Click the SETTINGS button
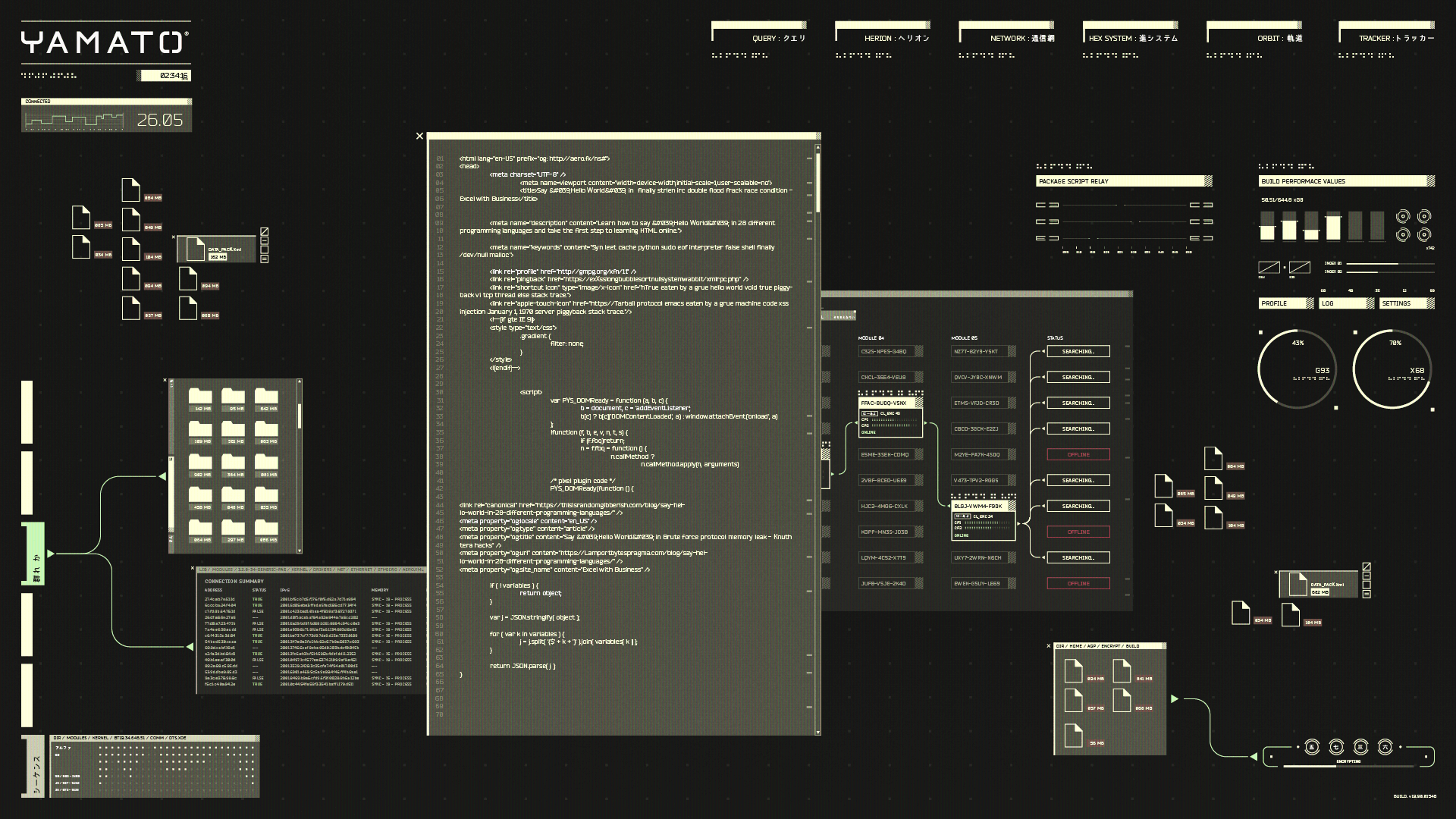Screen dimensions: 1456x819 [x=1407, y=303]
